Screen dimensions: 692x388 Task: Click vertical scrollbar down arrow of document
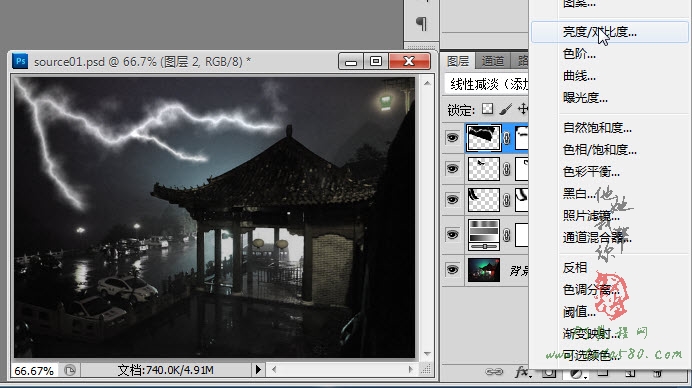[427, 354]
